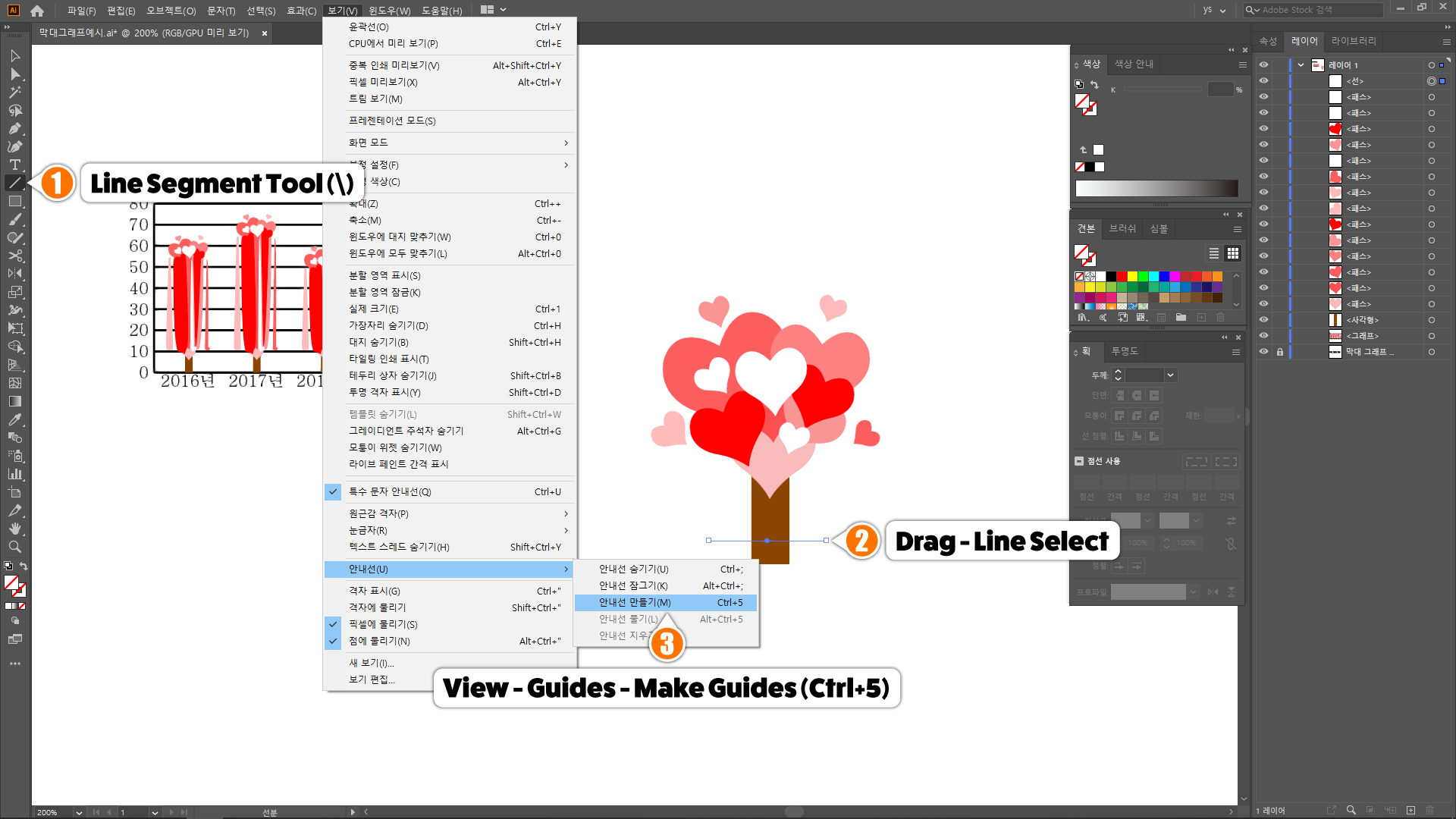This screenshot has width=1456, height=819.
Task: Hide the <선> sublayer
Action: click(1263, 81)
